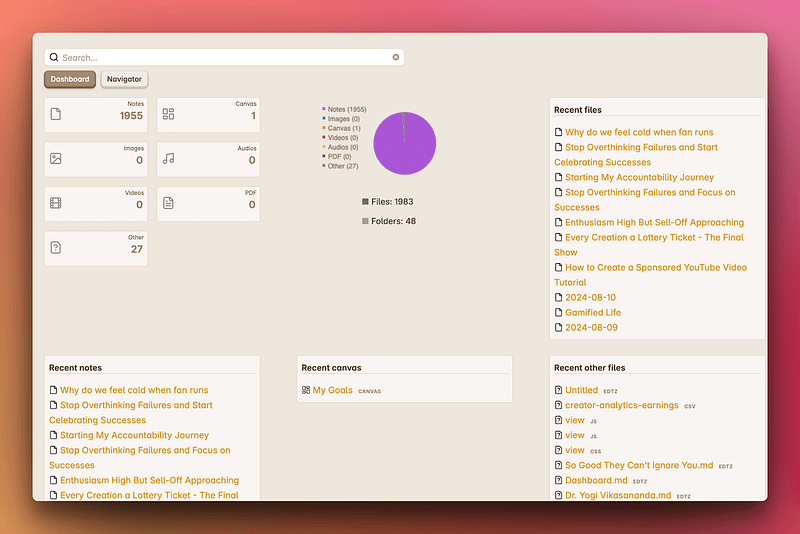This screenshot has height=534, width=800.
Task: Open 'Dr. Yogi Vikasananda.md' file
Action: pos(618,495)
